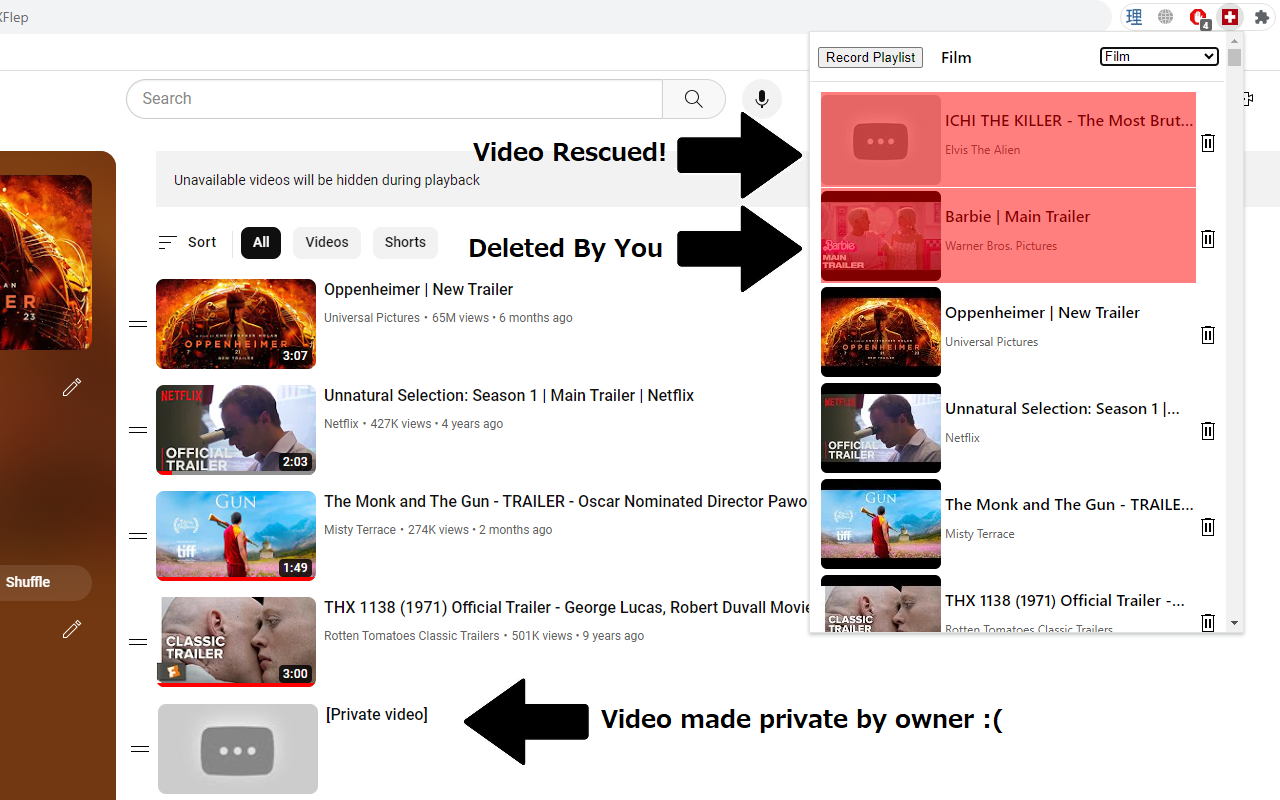Click the adblocker extension icon showing badge 4

point(1199,17)
